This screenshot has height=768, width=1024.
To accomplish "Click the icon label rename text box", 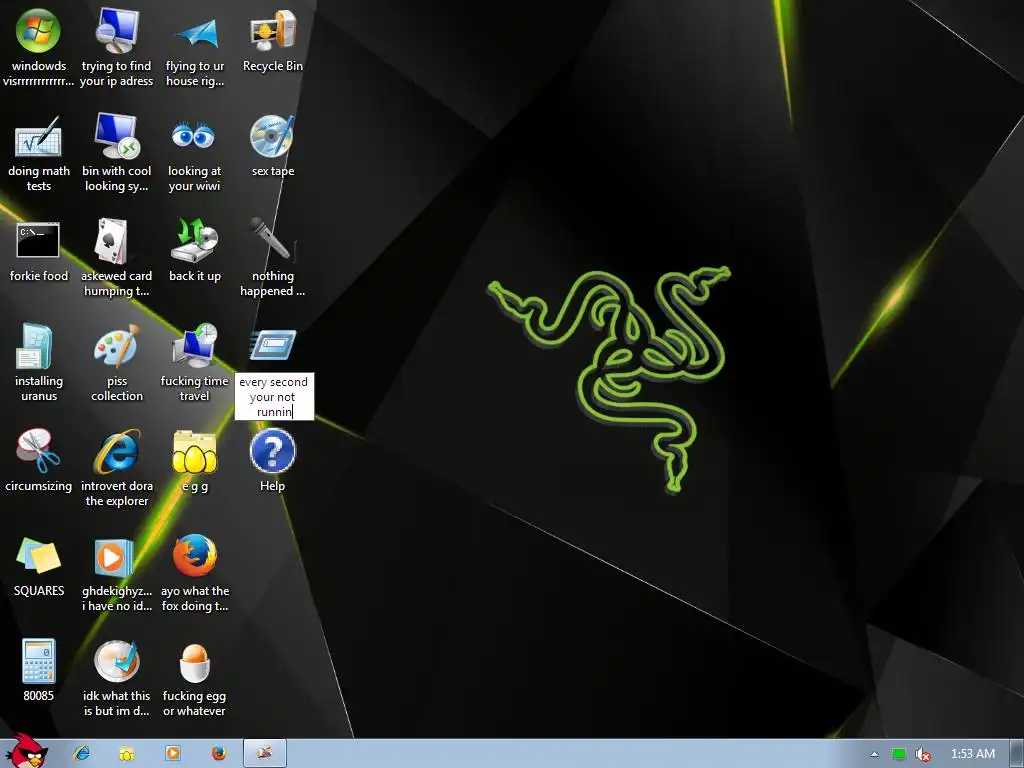I will click(x=274, y=396).
